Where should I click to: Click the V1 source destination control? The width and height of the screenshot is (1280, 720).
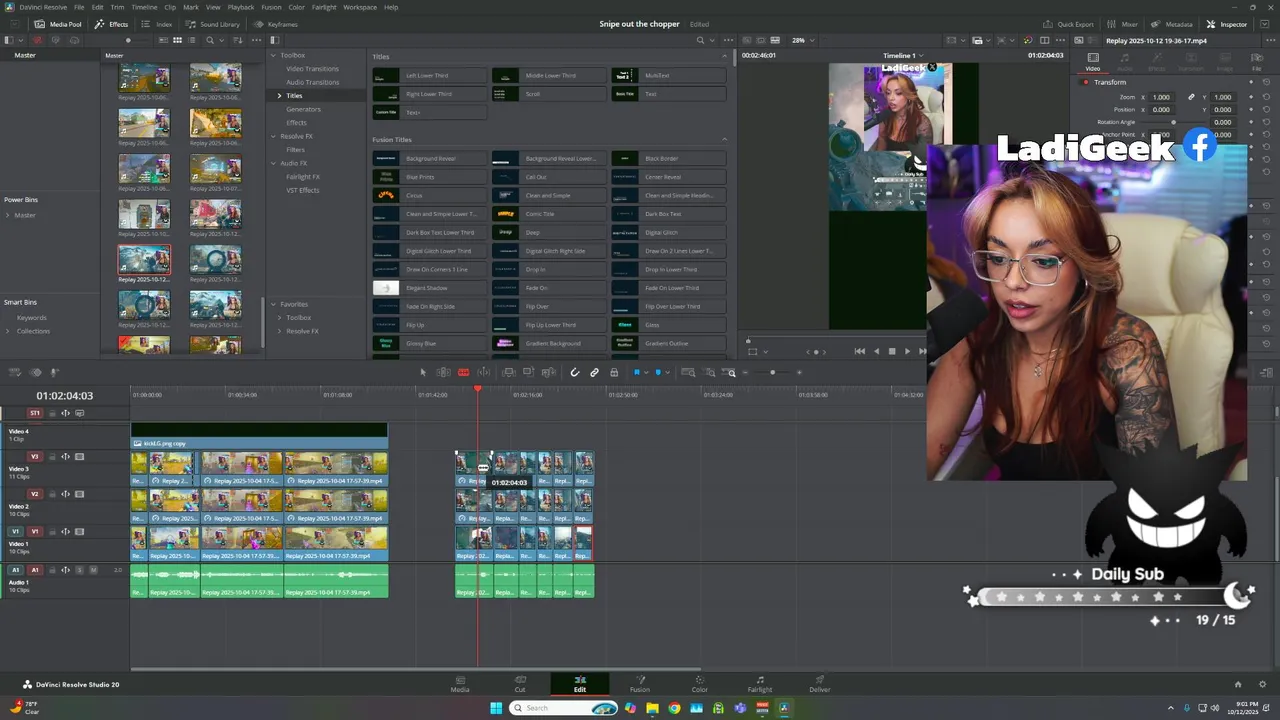coord(15,532)
